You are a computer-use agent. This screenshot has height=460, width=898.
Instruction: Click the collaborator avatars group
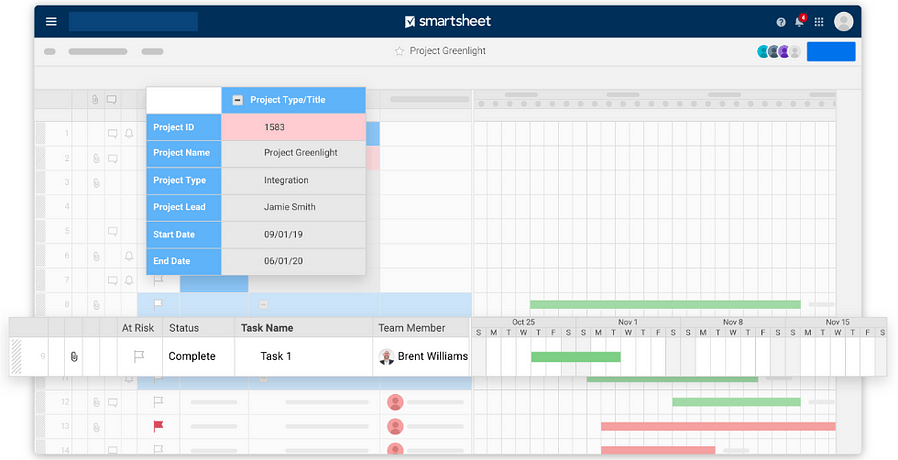pos(778,52)
